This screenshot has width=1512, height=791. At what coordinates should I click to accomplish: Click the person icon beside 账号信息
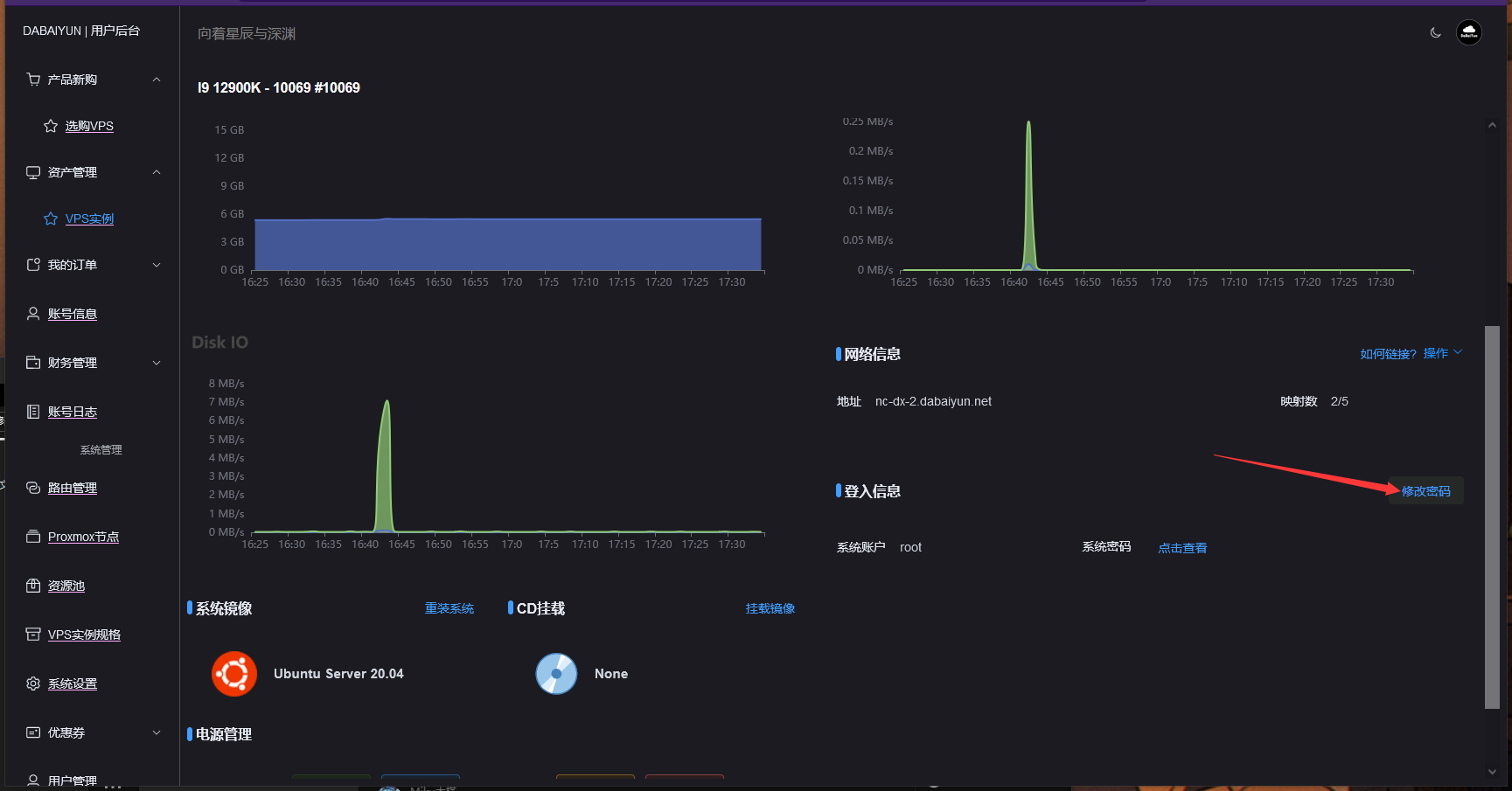click(33, 314)
